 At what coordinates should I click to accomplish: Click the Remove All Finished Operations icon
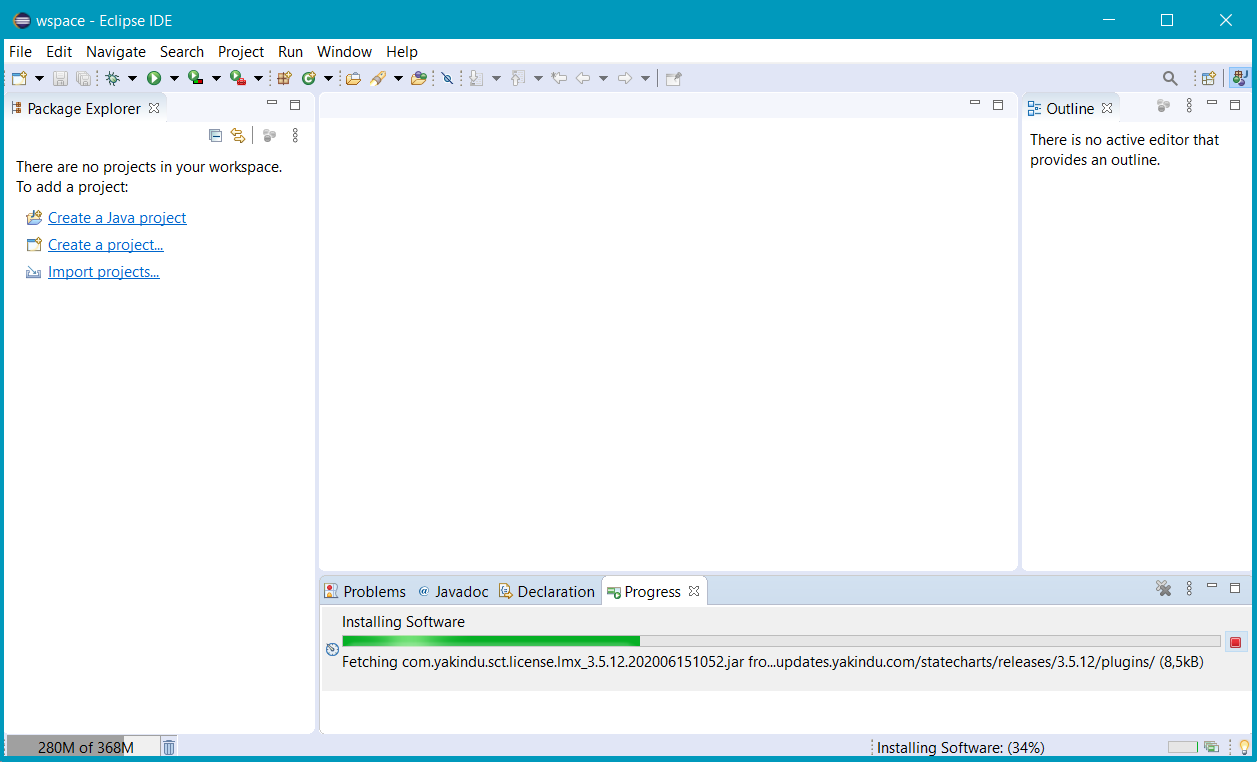[1163, 589]
